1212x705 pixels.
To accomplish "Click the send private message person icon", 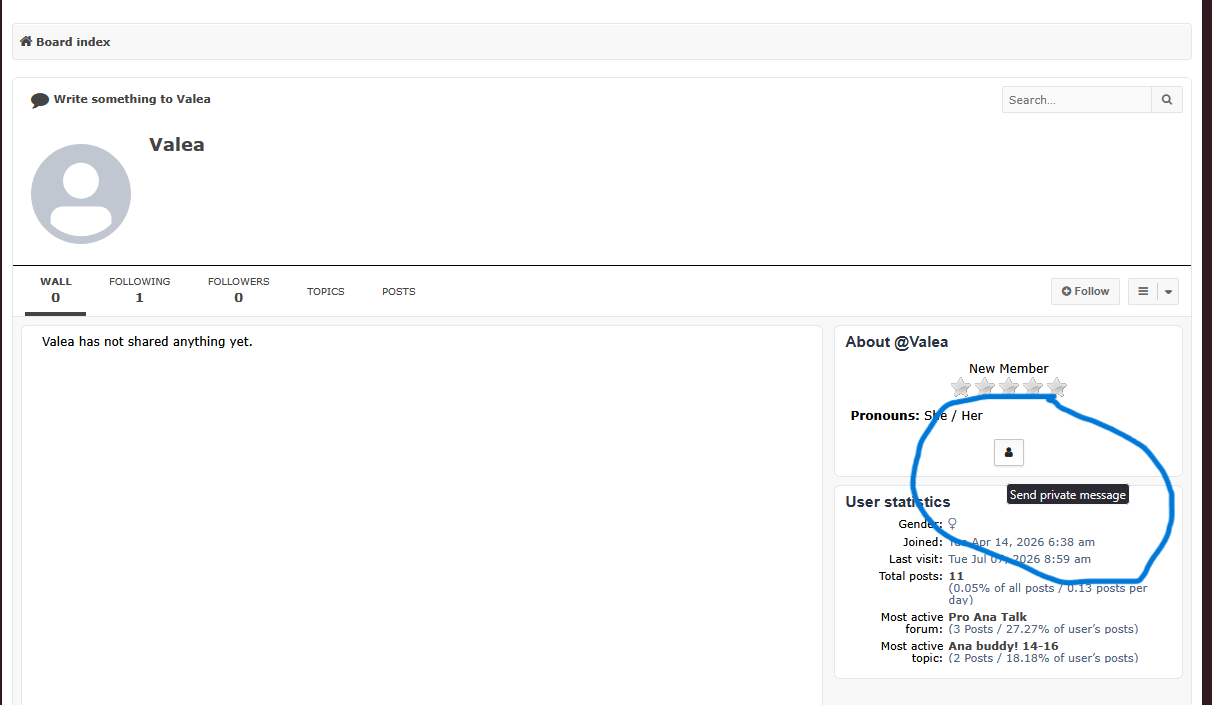I will click(x=1009, y=453).
